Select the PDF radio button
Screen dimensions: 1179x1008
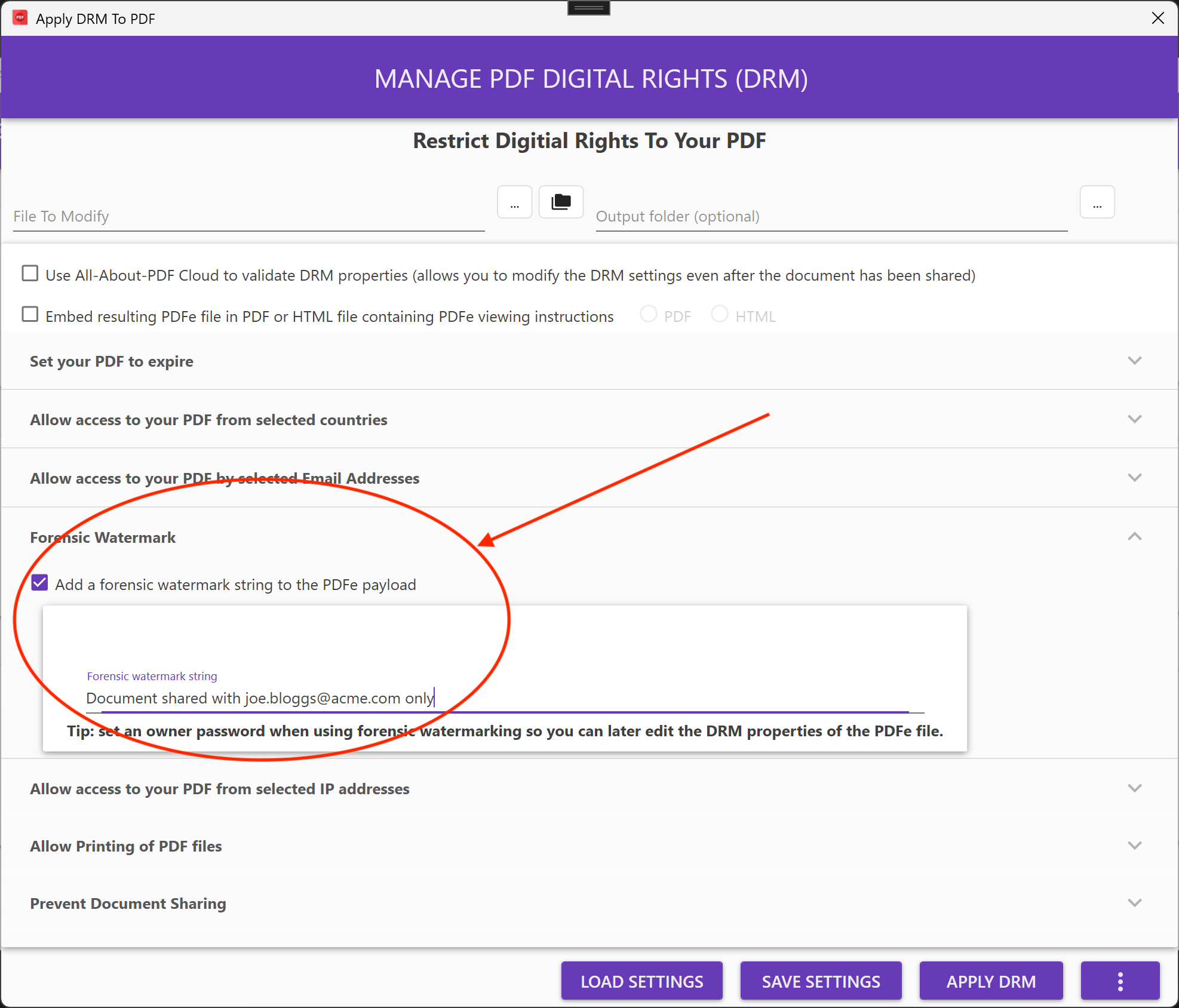[x=649, y=314]
